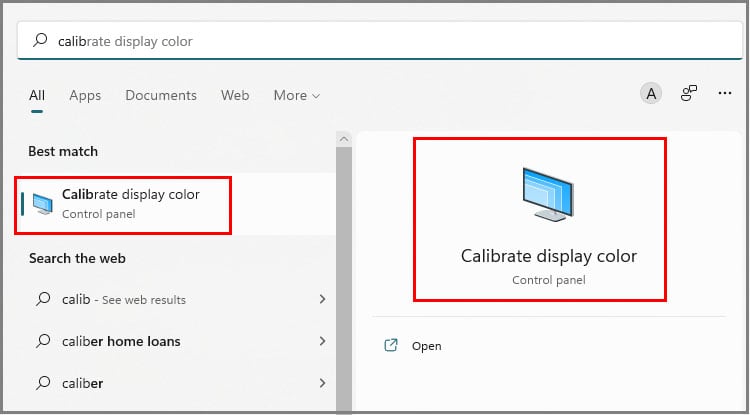This screenshot has height=415, width=750.
Task: Expand the caliber suggestion chevron
Action: point(322,383)
